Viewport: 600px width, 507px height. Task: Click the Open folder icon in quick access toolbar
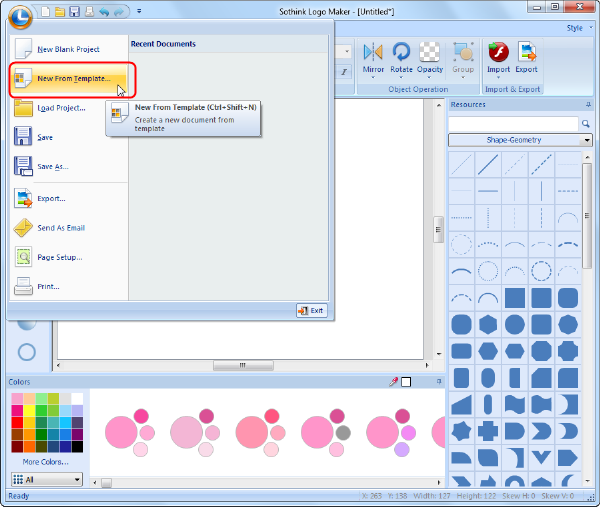60,11
